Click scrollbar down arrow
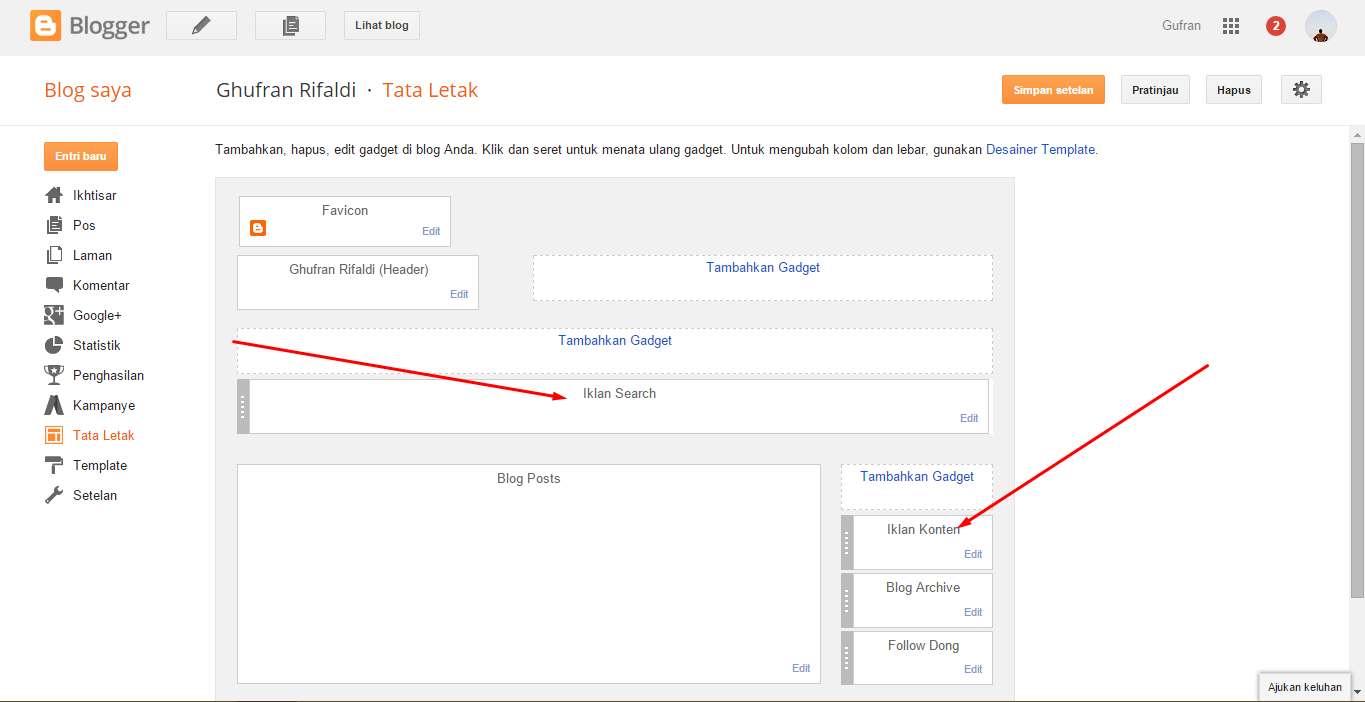This screenshot has width=1365, height=702. click(x=1357, y=692)
